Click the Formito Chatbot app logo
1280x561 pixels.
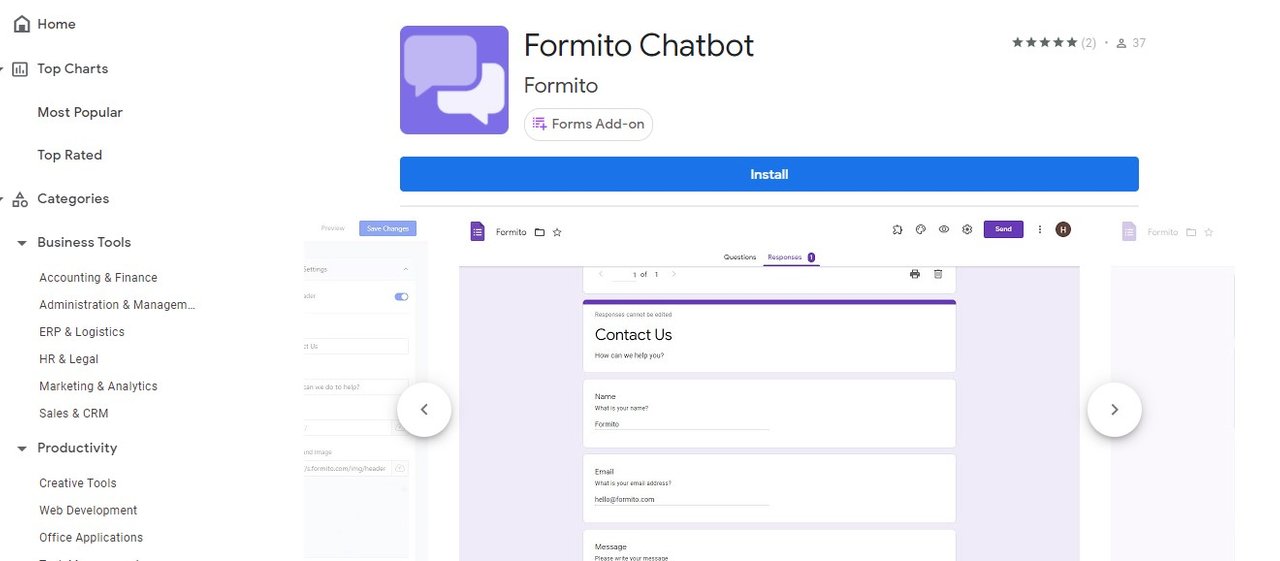coord(454,80)
